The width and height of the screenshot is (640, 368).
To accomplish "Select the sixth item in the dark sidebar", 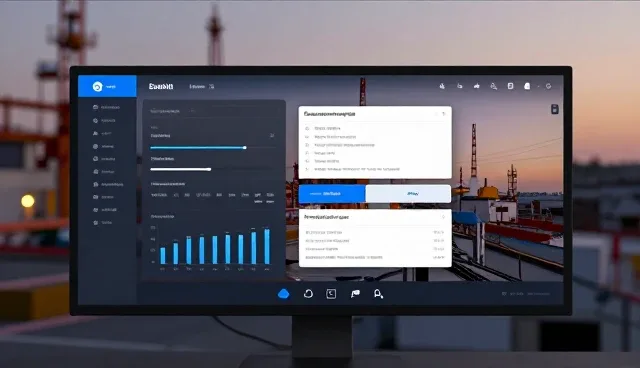I will click(x=103, y=172).
